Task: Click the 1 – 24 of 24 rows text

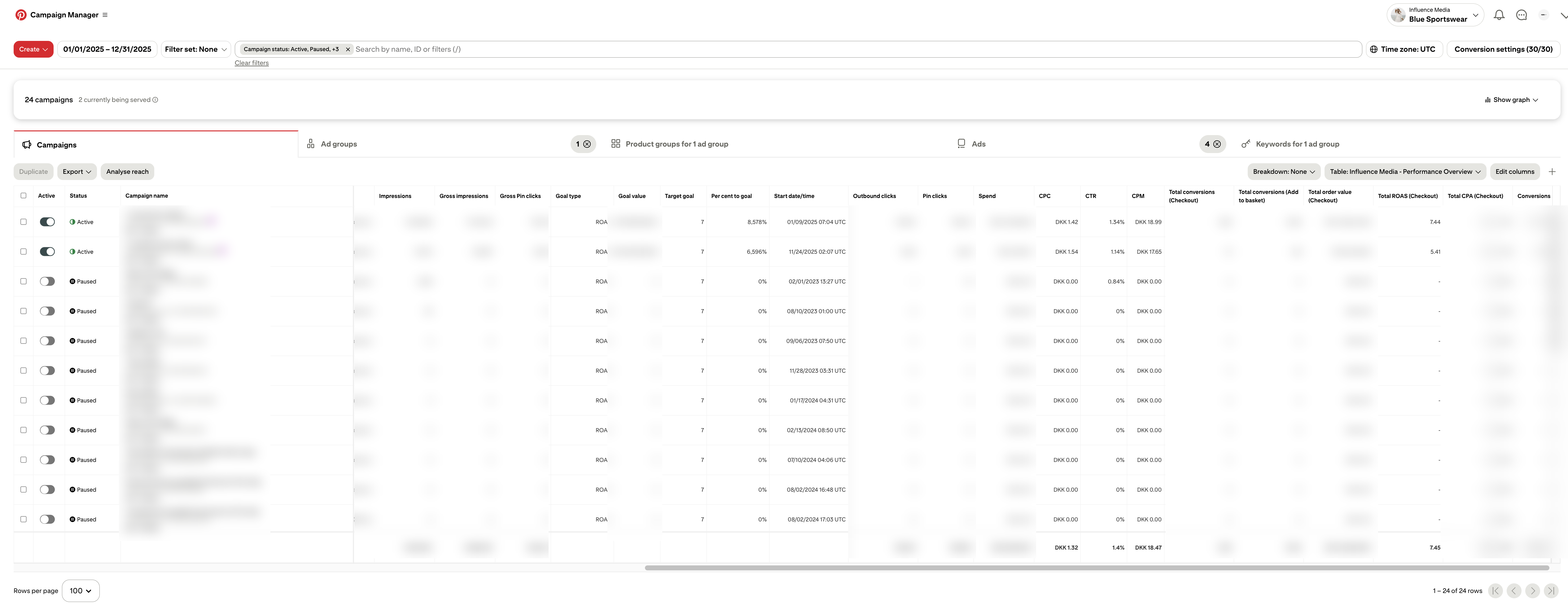Action: coord(1457,591)
